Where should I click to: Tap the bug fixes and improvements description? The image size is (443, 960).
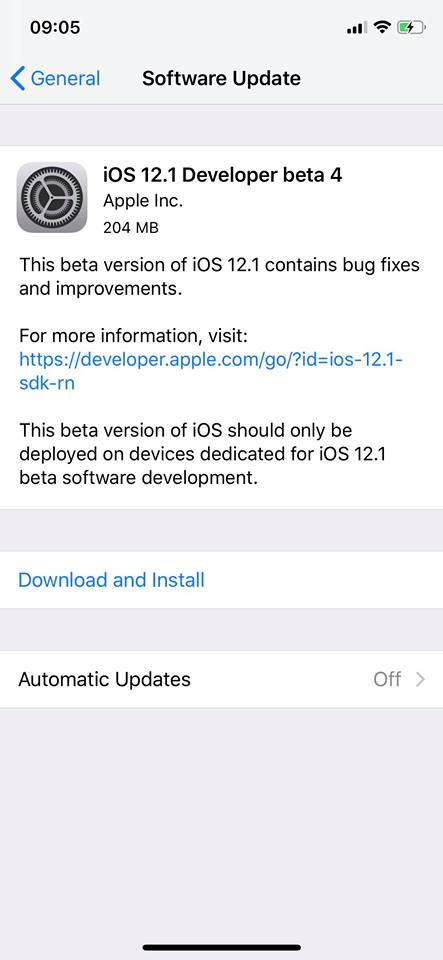[220, 277]
